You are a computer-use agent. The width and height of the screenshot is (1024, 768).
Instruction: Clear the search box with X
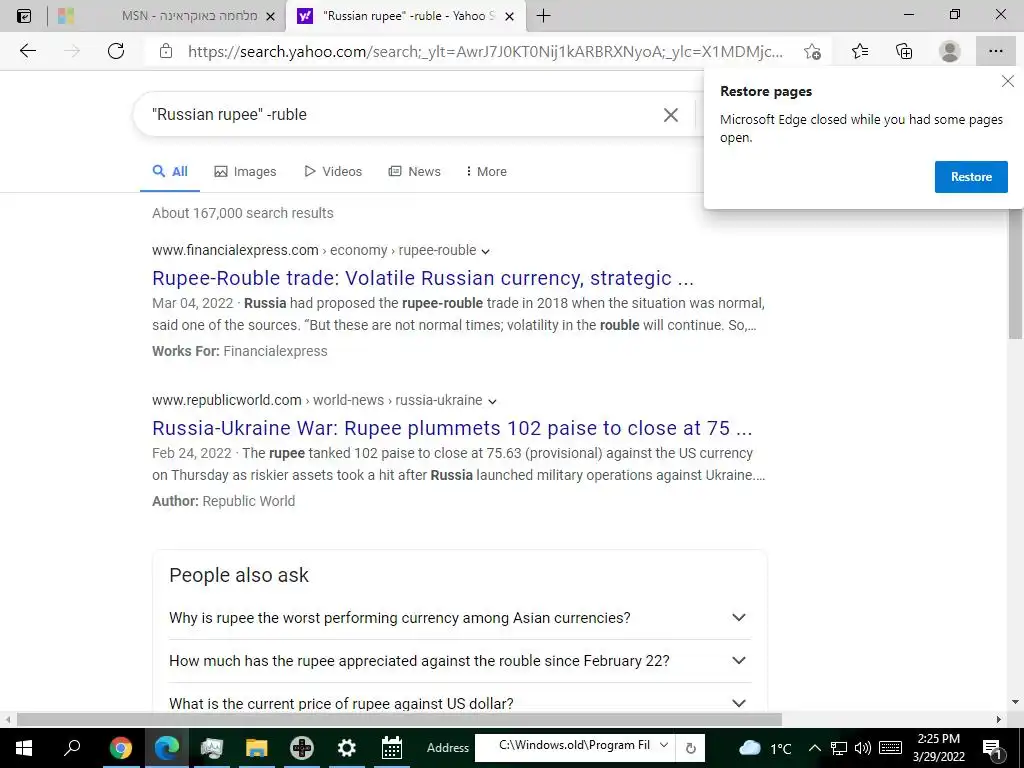tap(671, 115)
